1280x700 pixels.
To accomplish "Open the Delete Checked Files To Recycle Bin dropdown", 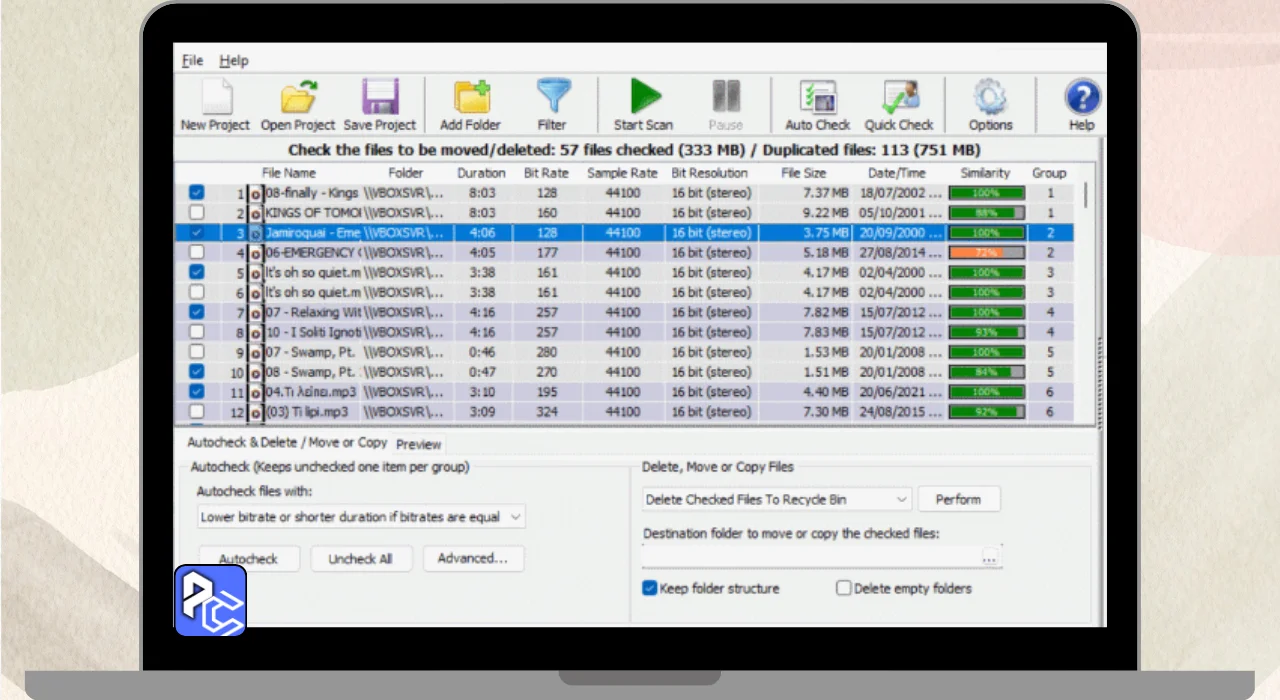I will coord(776,499).
